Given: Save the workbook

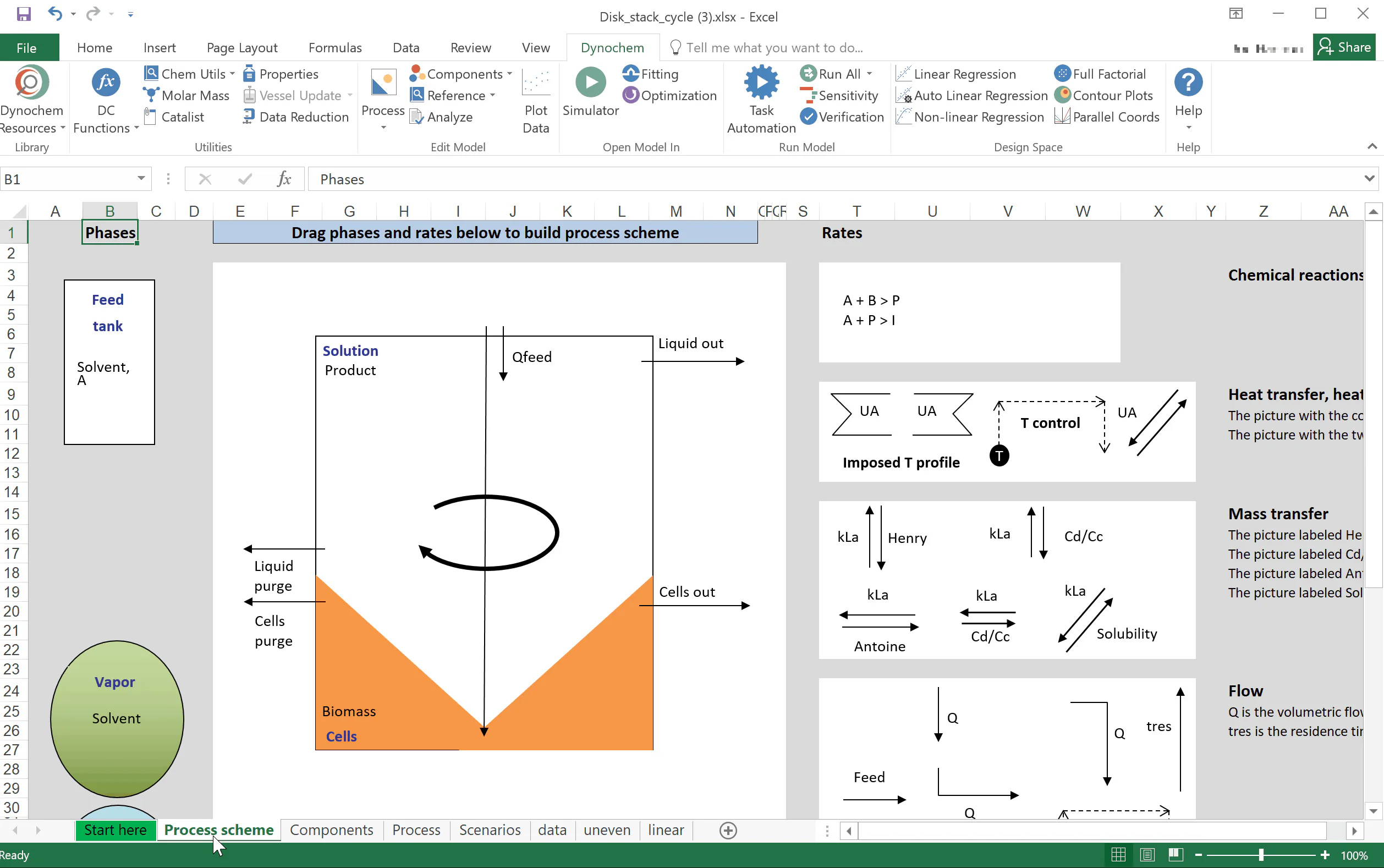Looking at the screenshot, I should pyautogui.click(x=24, y=14).
